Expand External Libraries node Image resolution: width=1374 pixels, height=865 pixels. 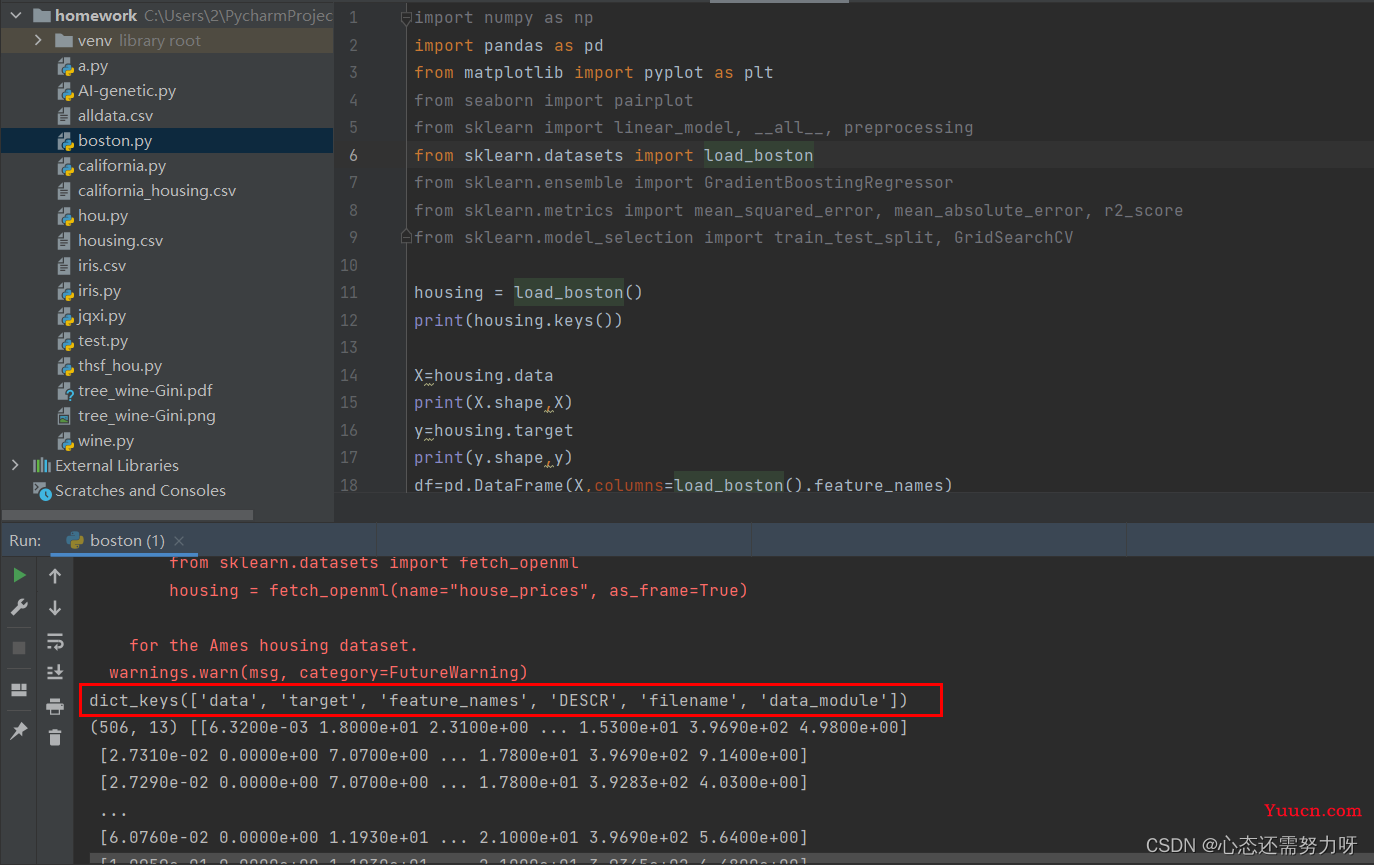pos(14,466)
